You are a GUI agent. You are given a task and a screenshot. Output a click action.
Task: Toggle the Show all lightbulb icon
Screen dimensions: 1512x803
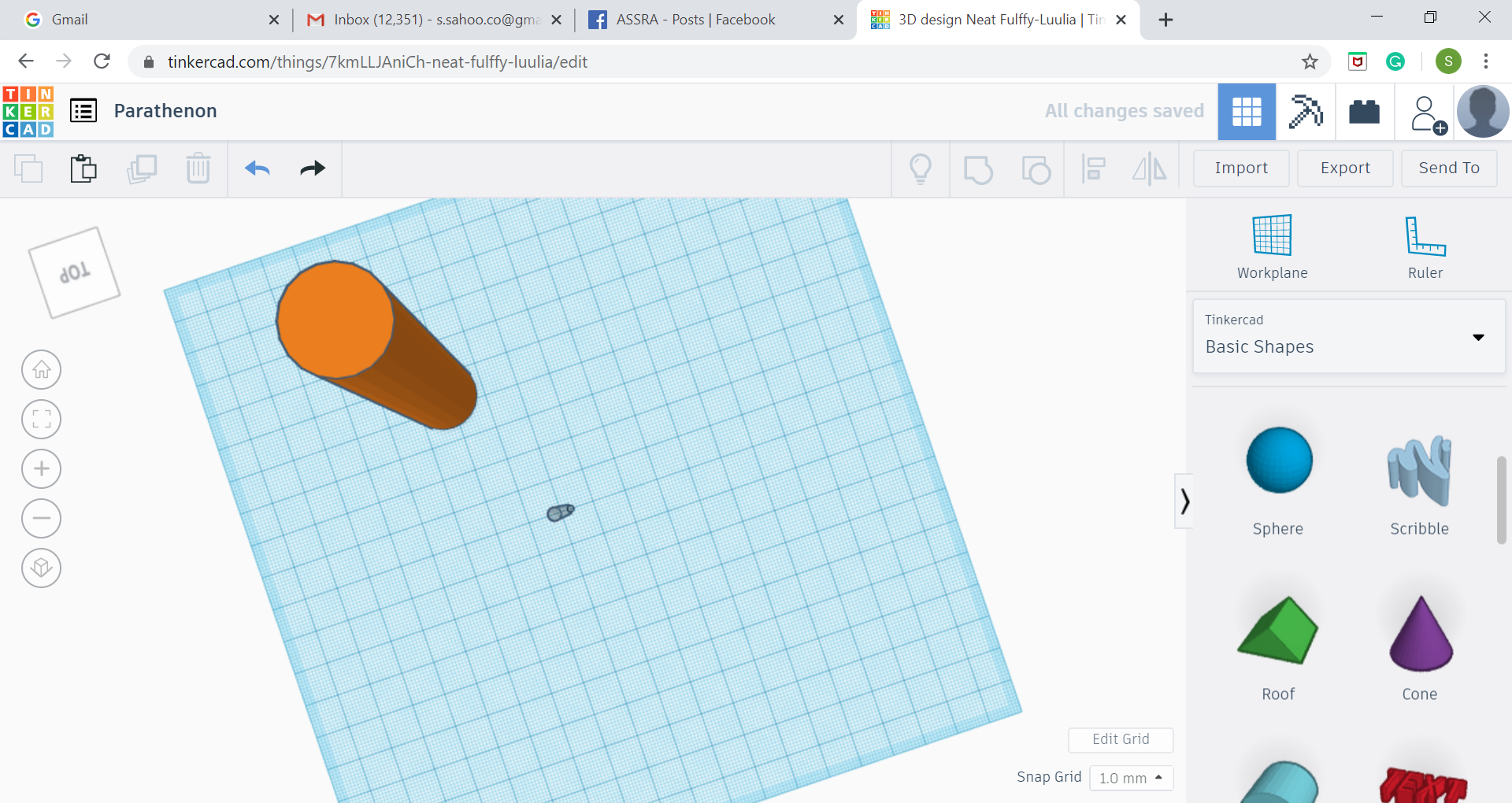point(921,169)
